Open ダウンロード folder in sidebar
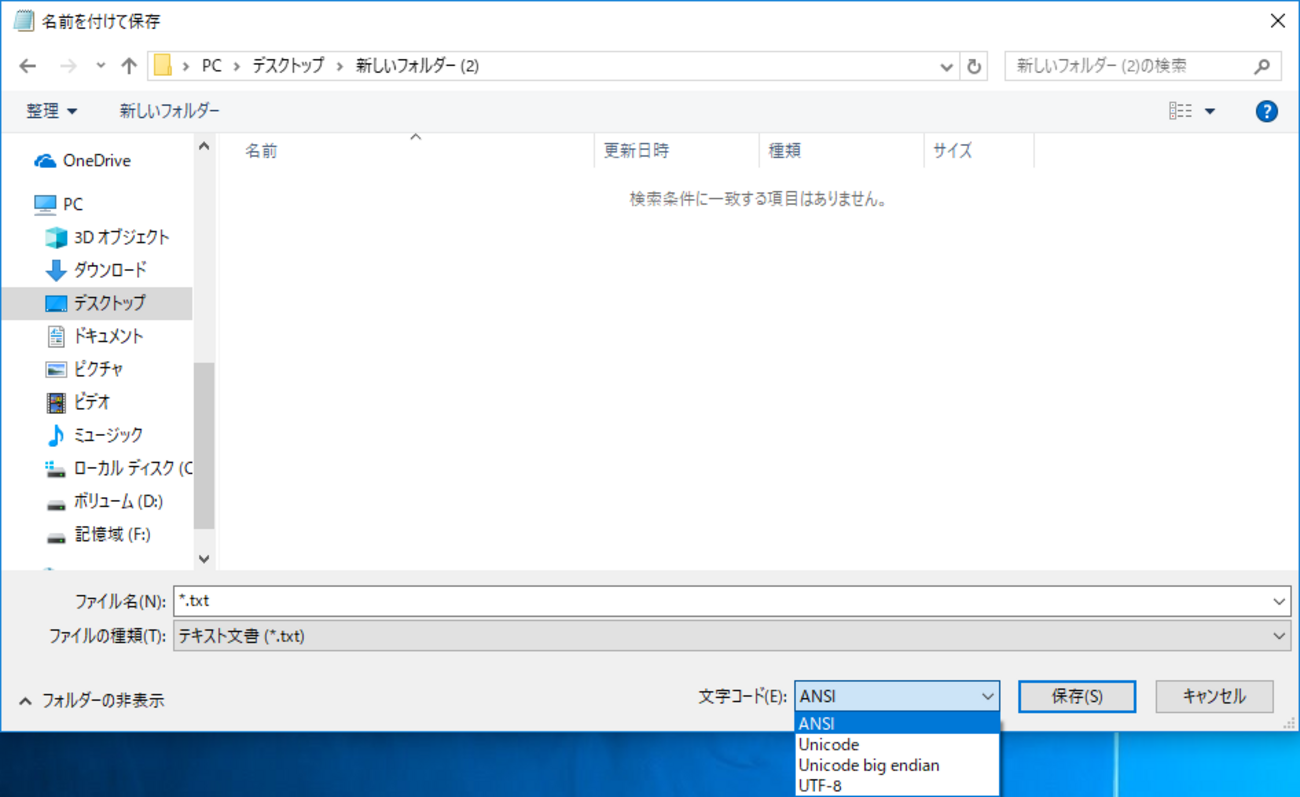The height and width of the screenshot is (797, 1300). coord(96,270)
